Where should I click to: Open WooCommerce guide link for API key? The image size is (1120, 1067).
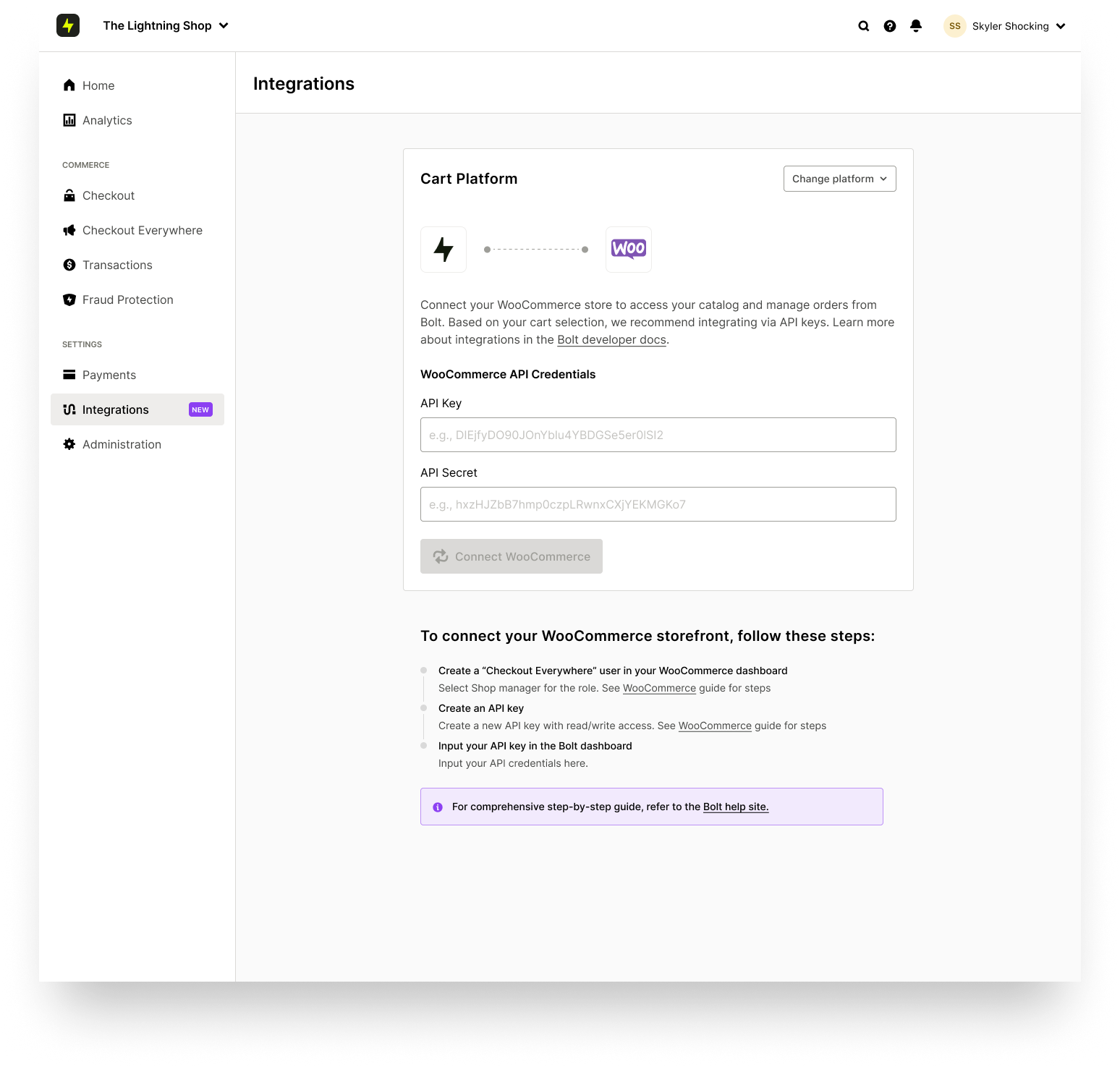click(x=715, y=726)
